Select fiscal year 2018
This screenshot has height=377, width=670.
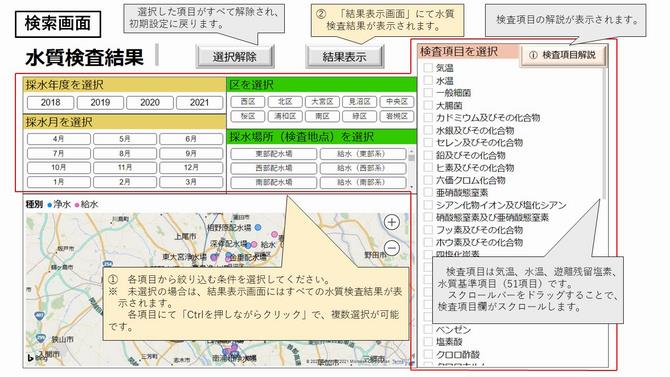pos(50,103)
